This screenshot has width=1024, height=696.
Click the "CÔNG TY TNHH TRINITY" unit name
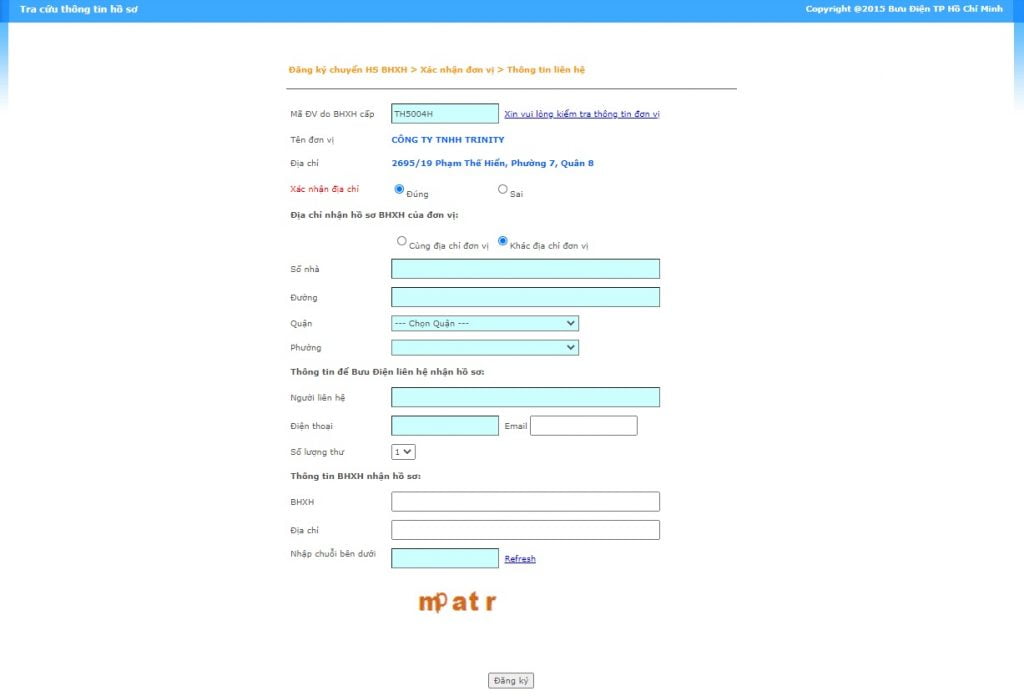(447, 140)
